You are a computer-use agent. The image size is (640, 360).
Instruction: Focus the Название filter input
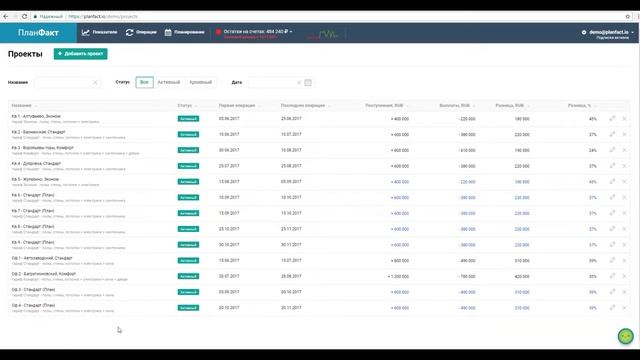click(63, 82)
